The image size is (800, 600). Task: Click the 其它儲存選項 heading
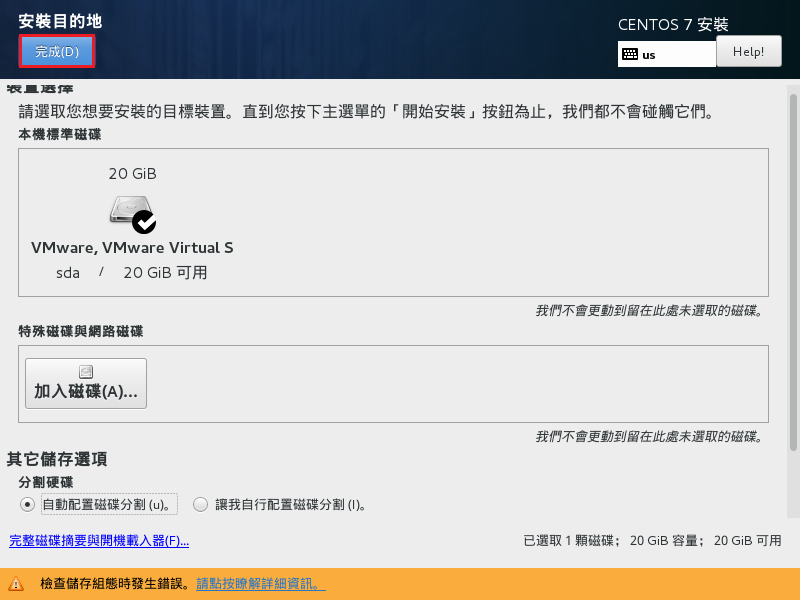tap(57, 459)
